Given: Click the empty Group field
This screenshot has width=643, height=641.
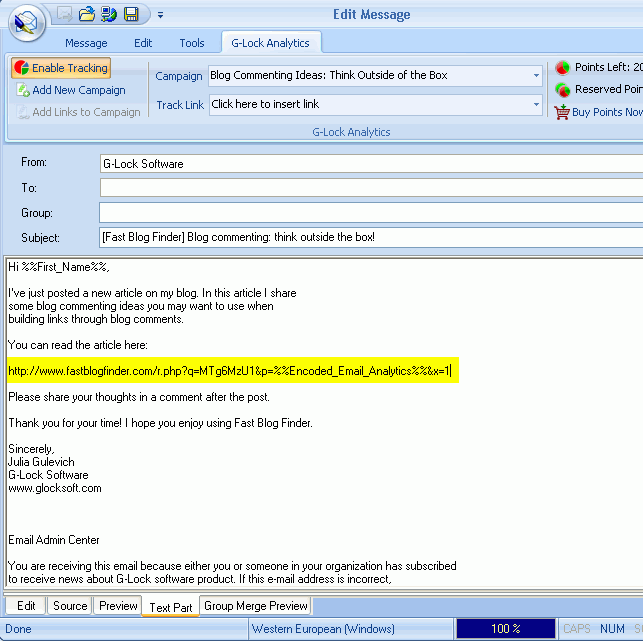Looking at the screenshot, I should pyautogui.click(x=371, y=213).
